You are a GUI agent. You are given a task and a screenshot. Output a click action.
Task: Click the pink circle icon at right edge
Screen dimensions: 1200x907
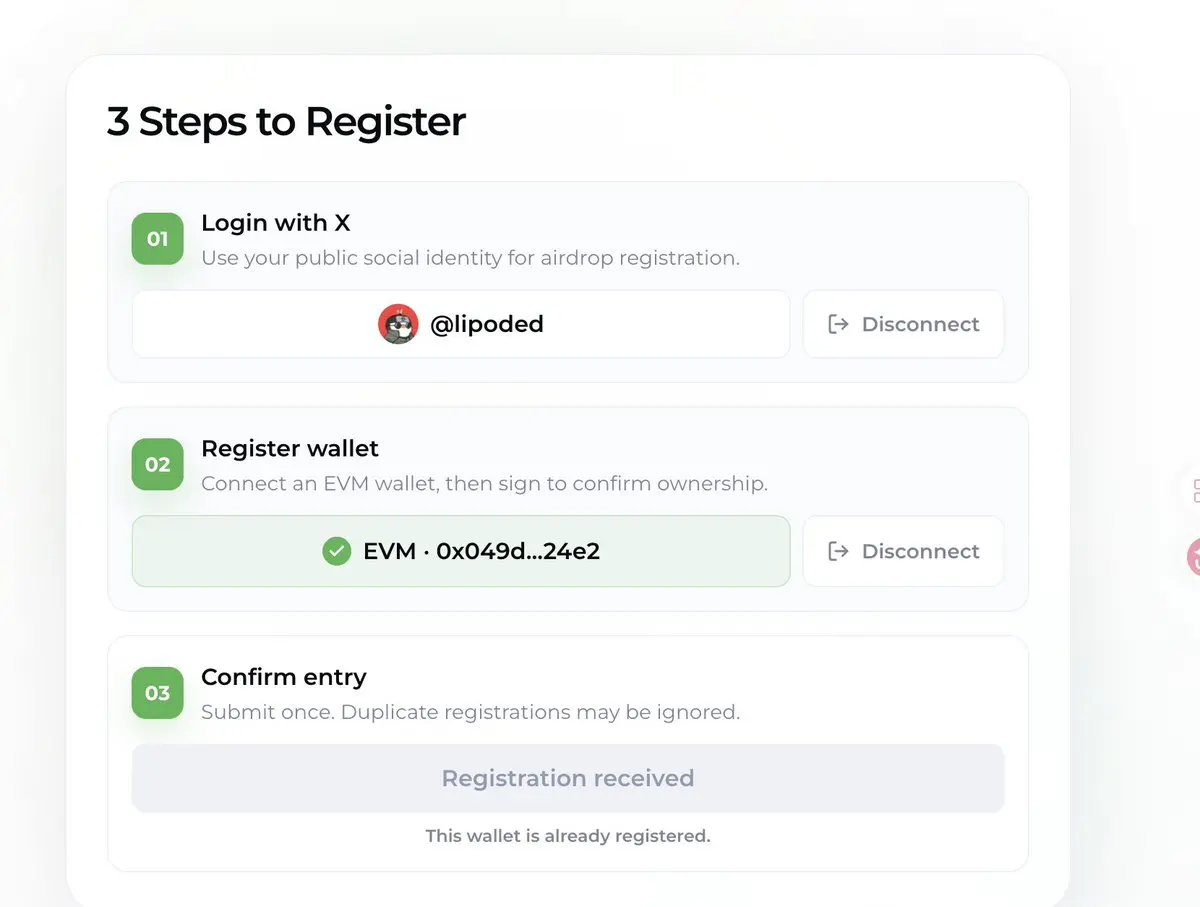[1193, 557]
